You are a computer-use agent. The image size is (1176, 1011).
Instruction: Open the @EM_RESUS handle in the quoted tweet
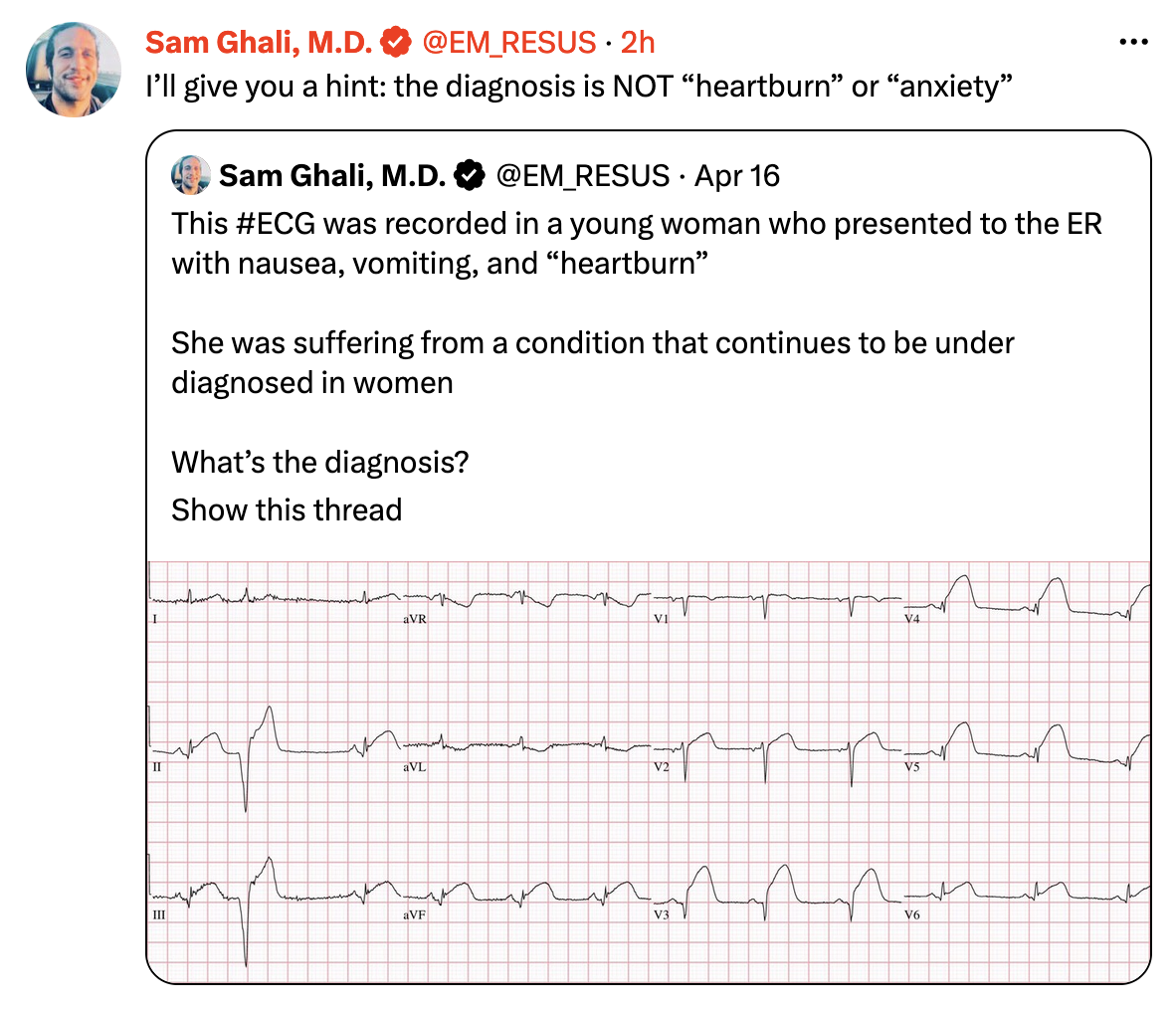click(x=585, y=176)
